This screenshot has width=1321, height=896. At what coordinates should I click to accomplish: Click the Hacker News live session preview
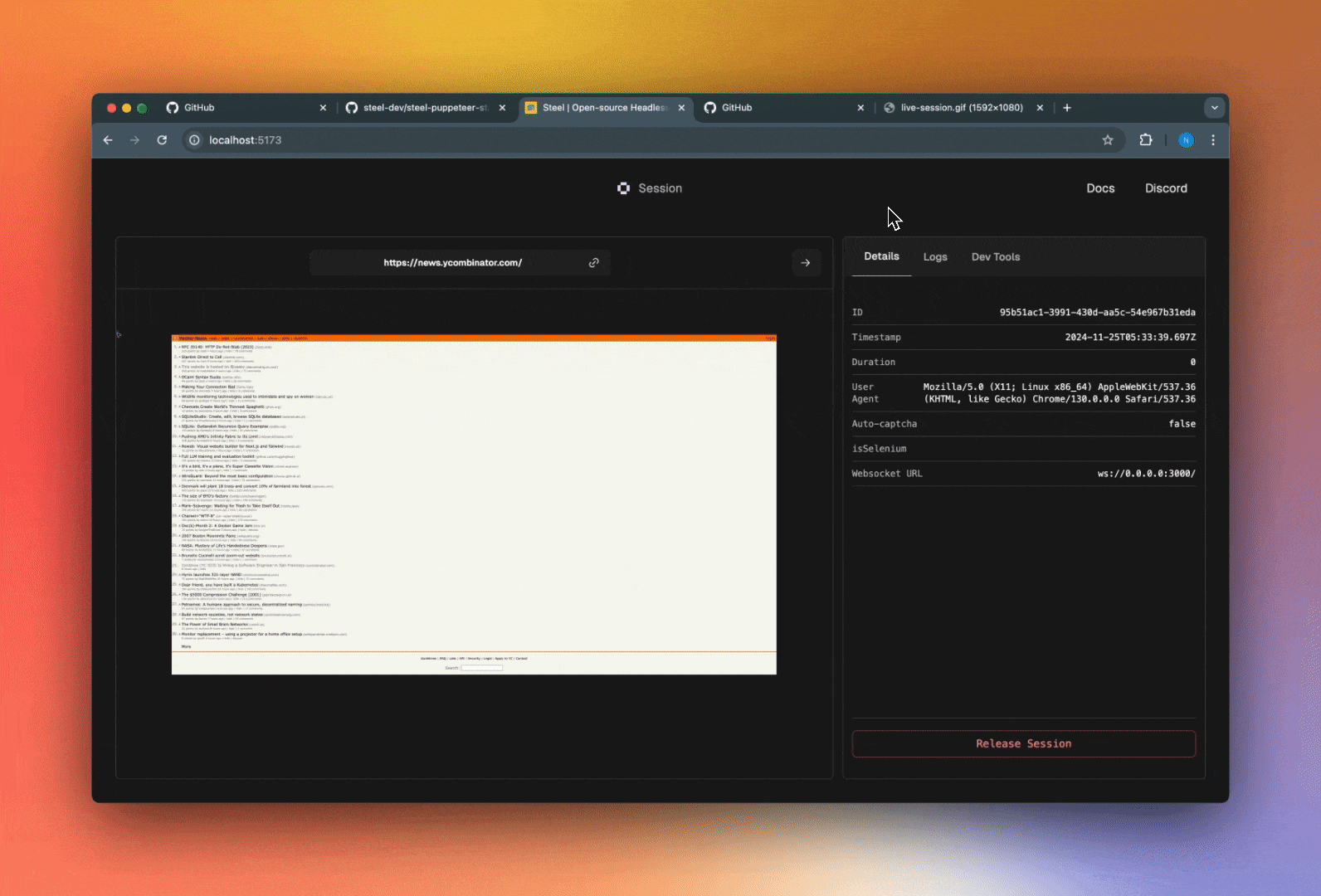[x=474, y=504]
